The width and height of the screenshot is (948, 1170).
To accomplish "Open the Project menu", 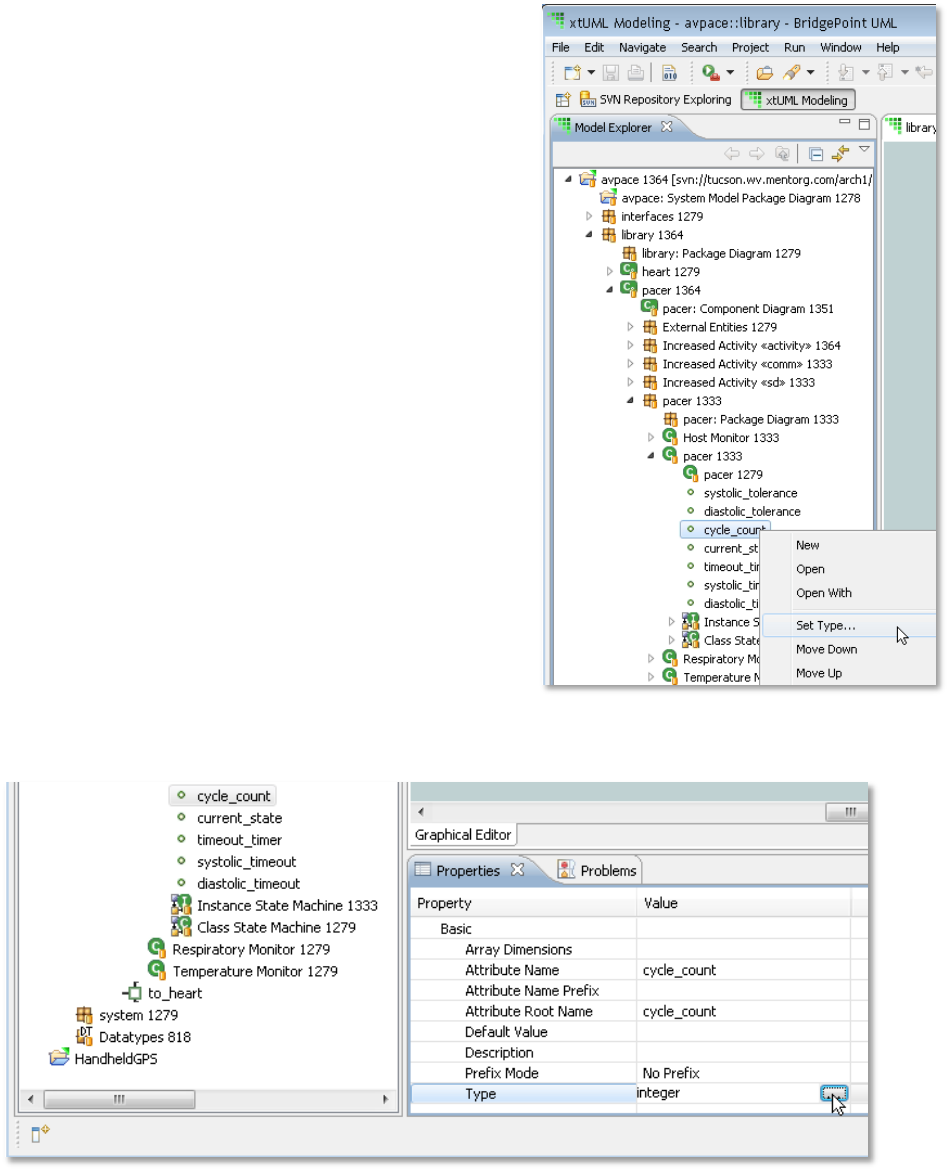I will pyautogui.click(x=749, y=47).
